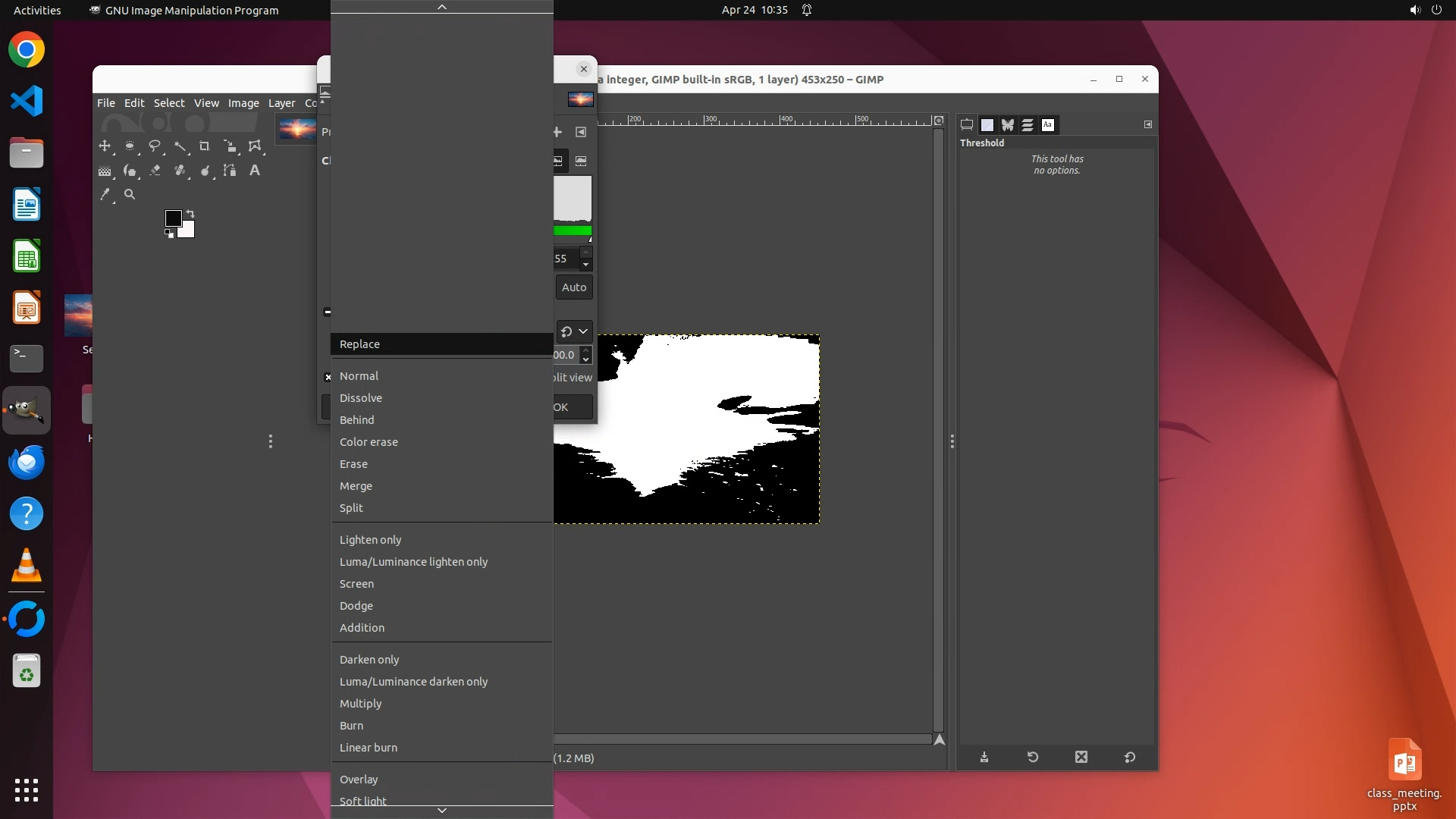Viewport: 1456px width, 819px height.
Task: Click the OK button in dialog
Action: tap(567, 407)
